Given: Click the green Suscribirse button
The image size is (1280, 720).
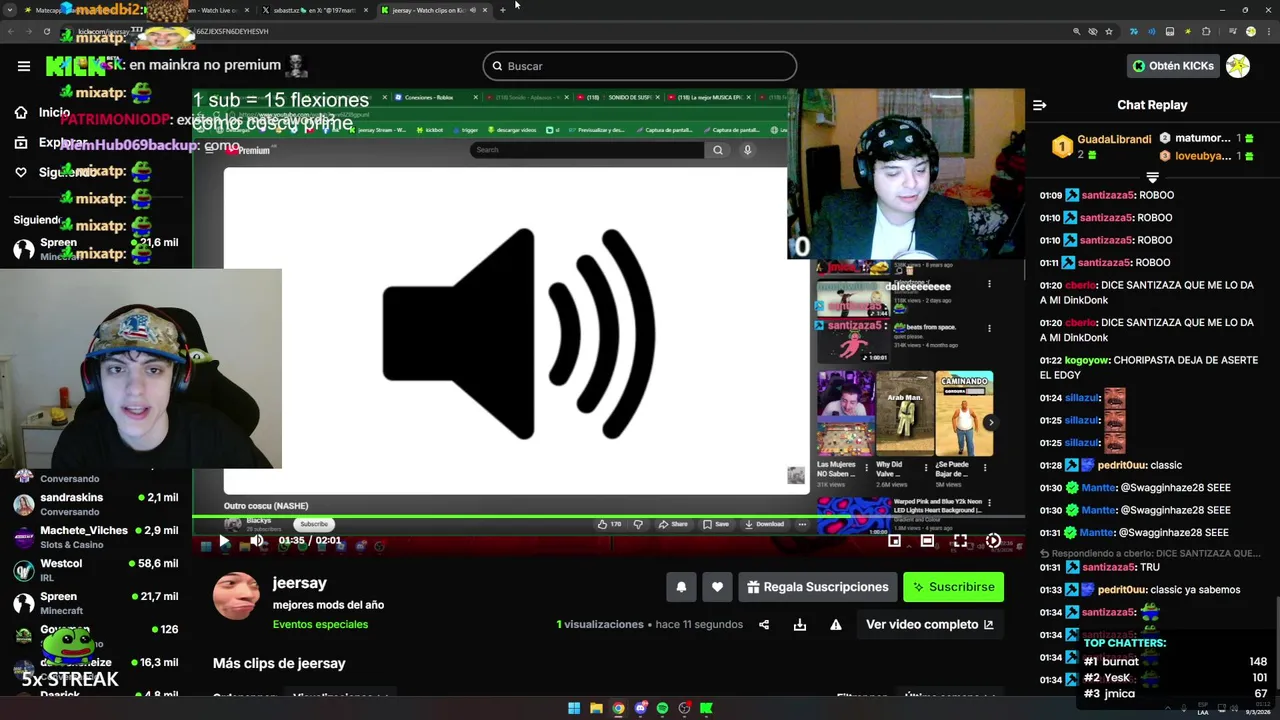Looking at the screenshot, I should 953,587.
